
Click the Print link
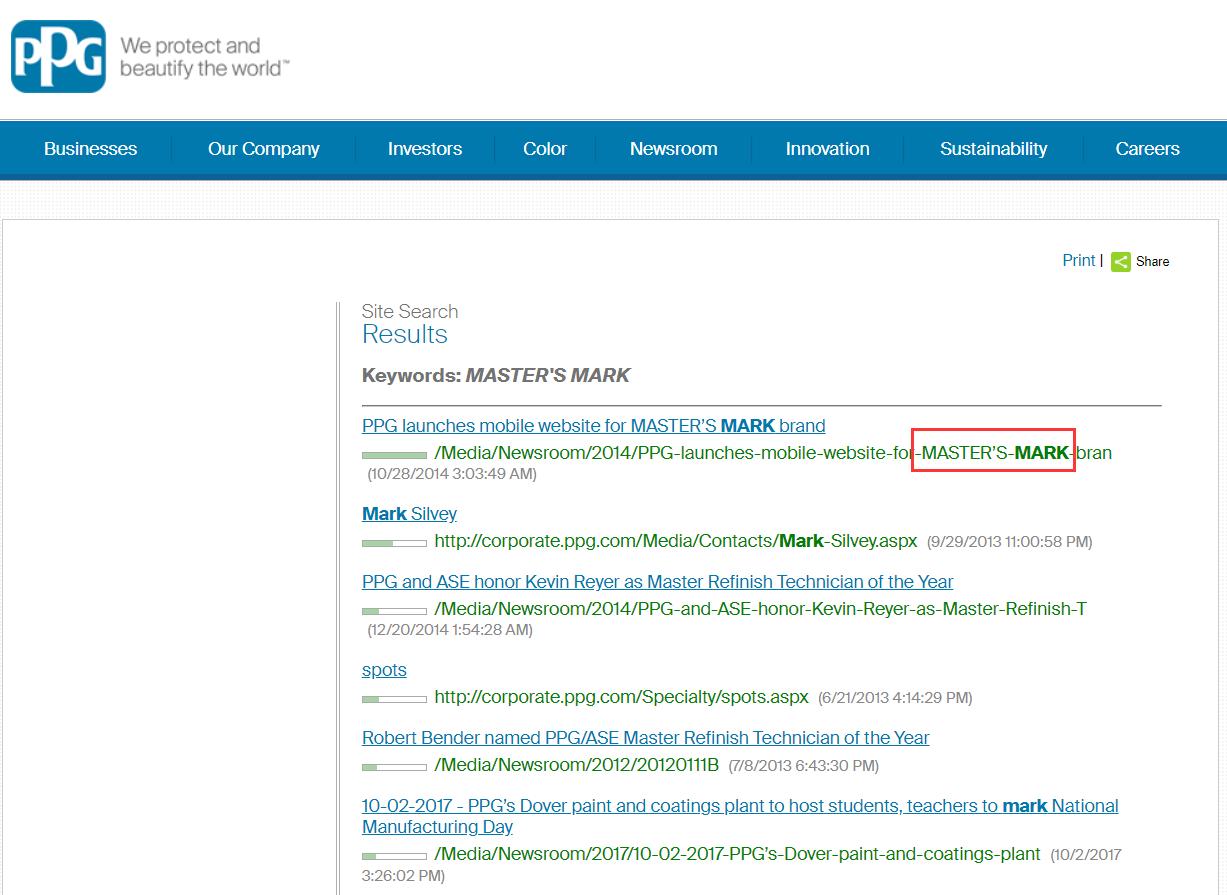pyautogui.click(x=1079, y=260)
